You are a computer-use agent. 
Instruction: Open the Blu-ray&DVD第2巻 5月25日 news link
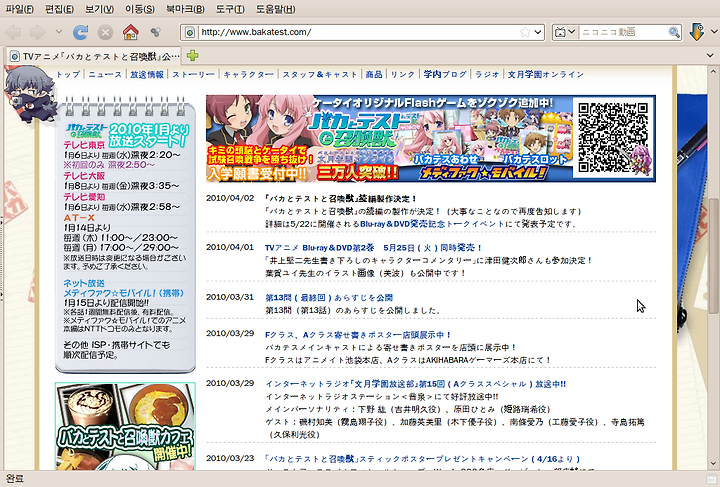373,248
